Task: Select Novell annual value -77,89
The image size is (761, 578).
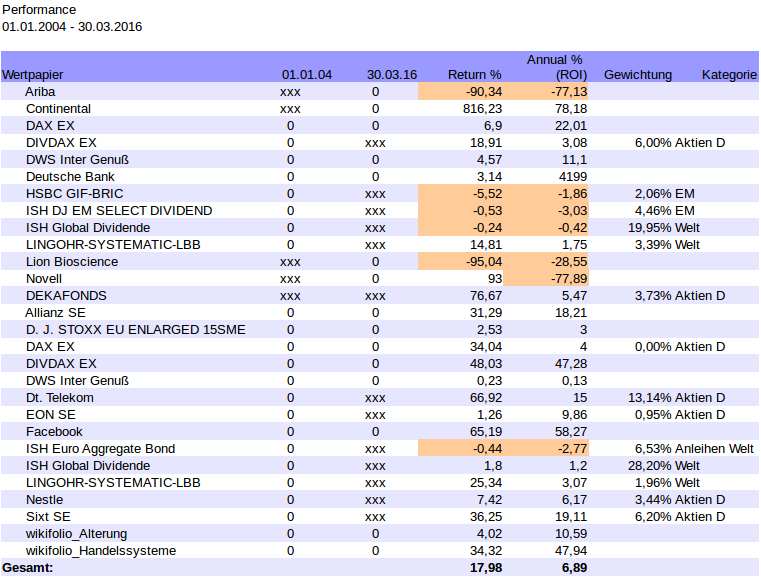Action: pyautogui.click(x=569, y=279)
